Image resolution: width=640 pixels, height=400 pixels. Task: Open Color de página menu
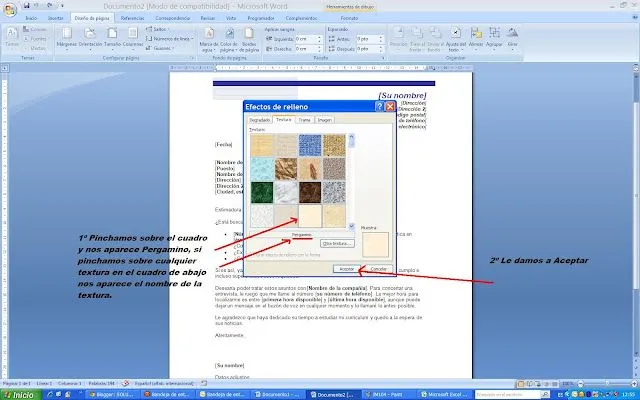coord(229,40)
